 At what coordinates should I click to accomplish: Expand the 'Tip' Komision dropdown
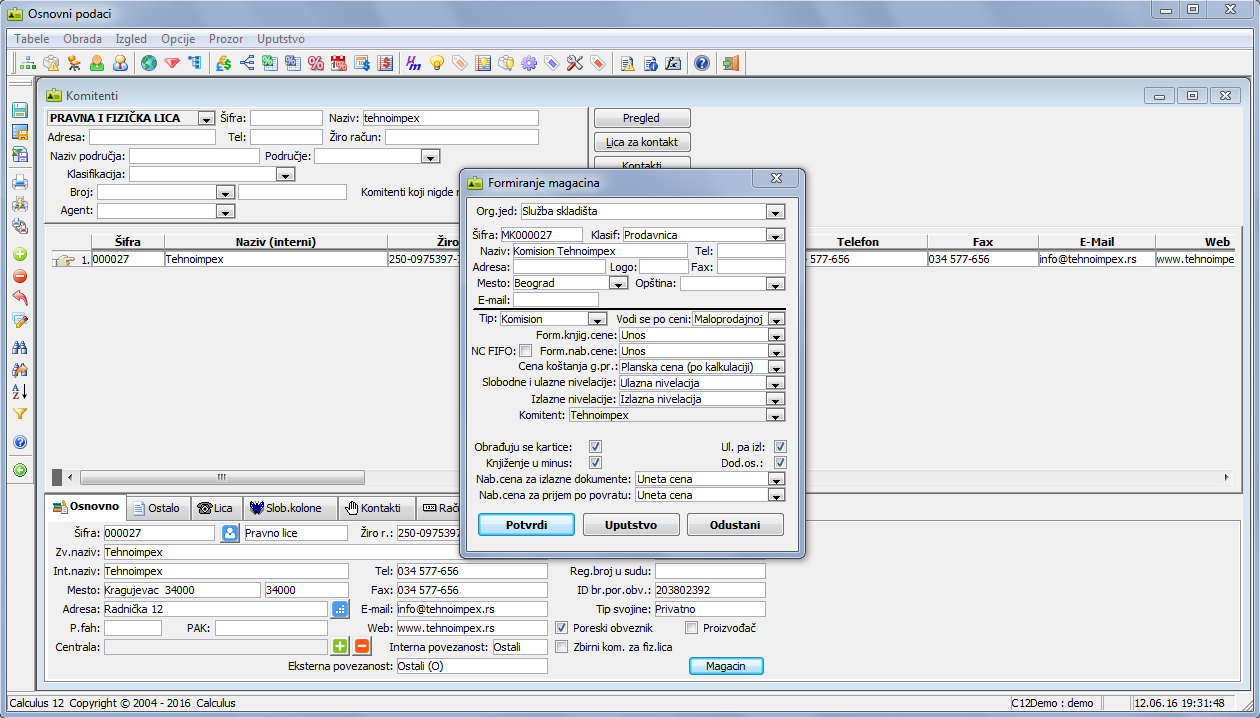tap(597, 319)
